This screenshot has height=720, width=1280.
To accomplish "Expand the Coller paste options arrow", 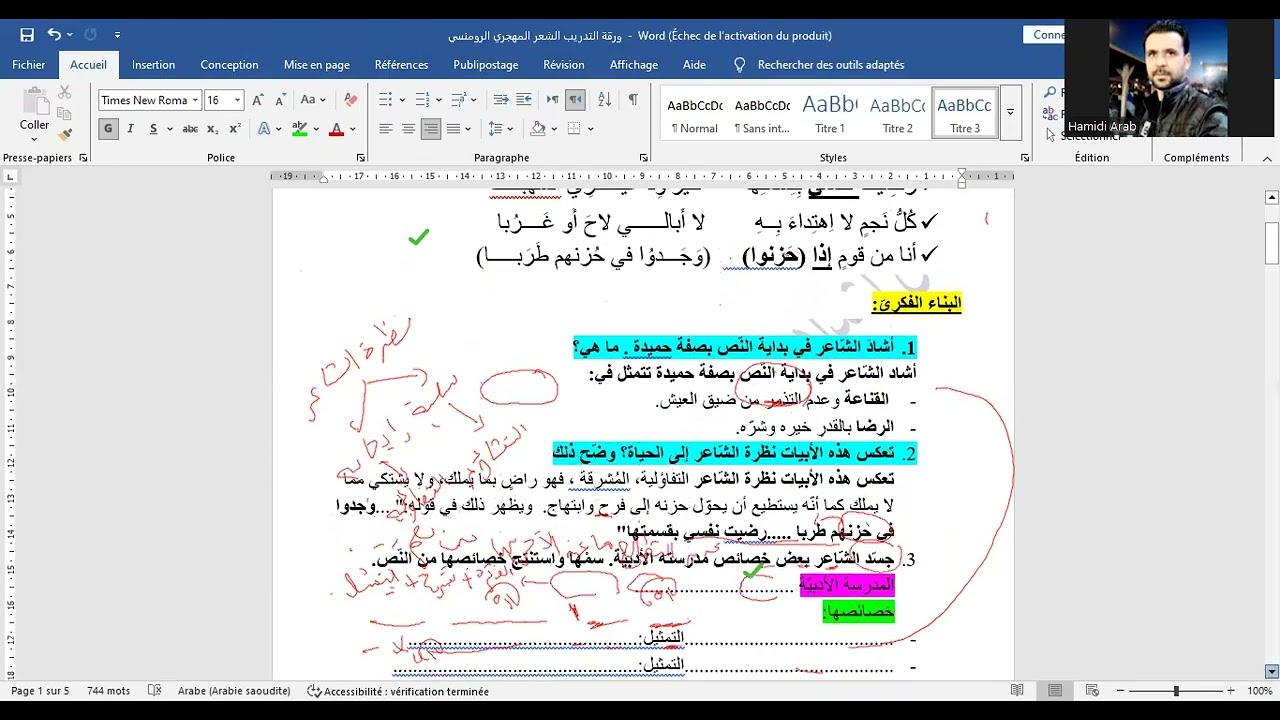I will [x=34, y=138].
